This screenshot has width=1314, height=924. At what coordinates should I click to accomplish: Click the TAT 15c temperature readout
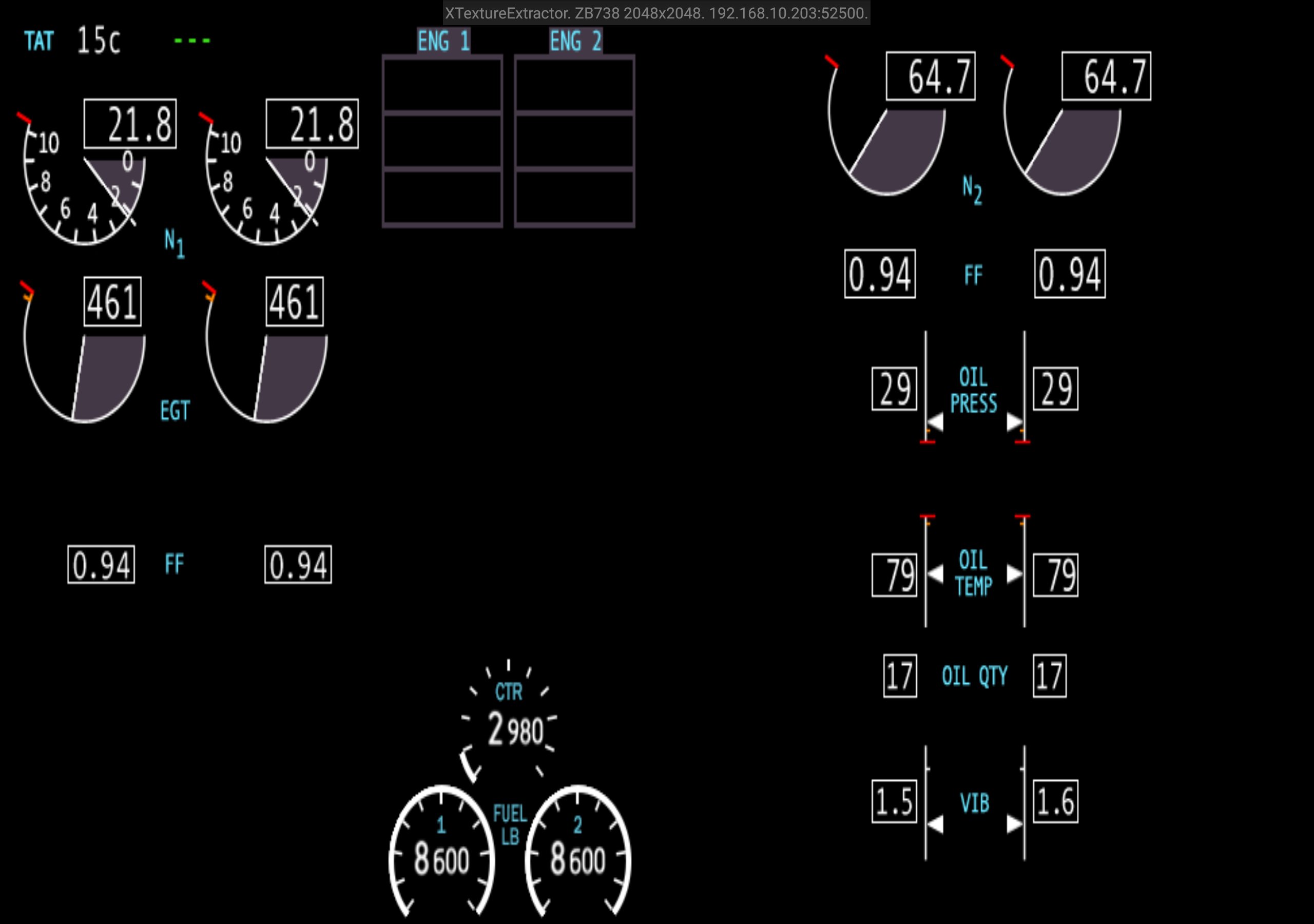(99, 40)
